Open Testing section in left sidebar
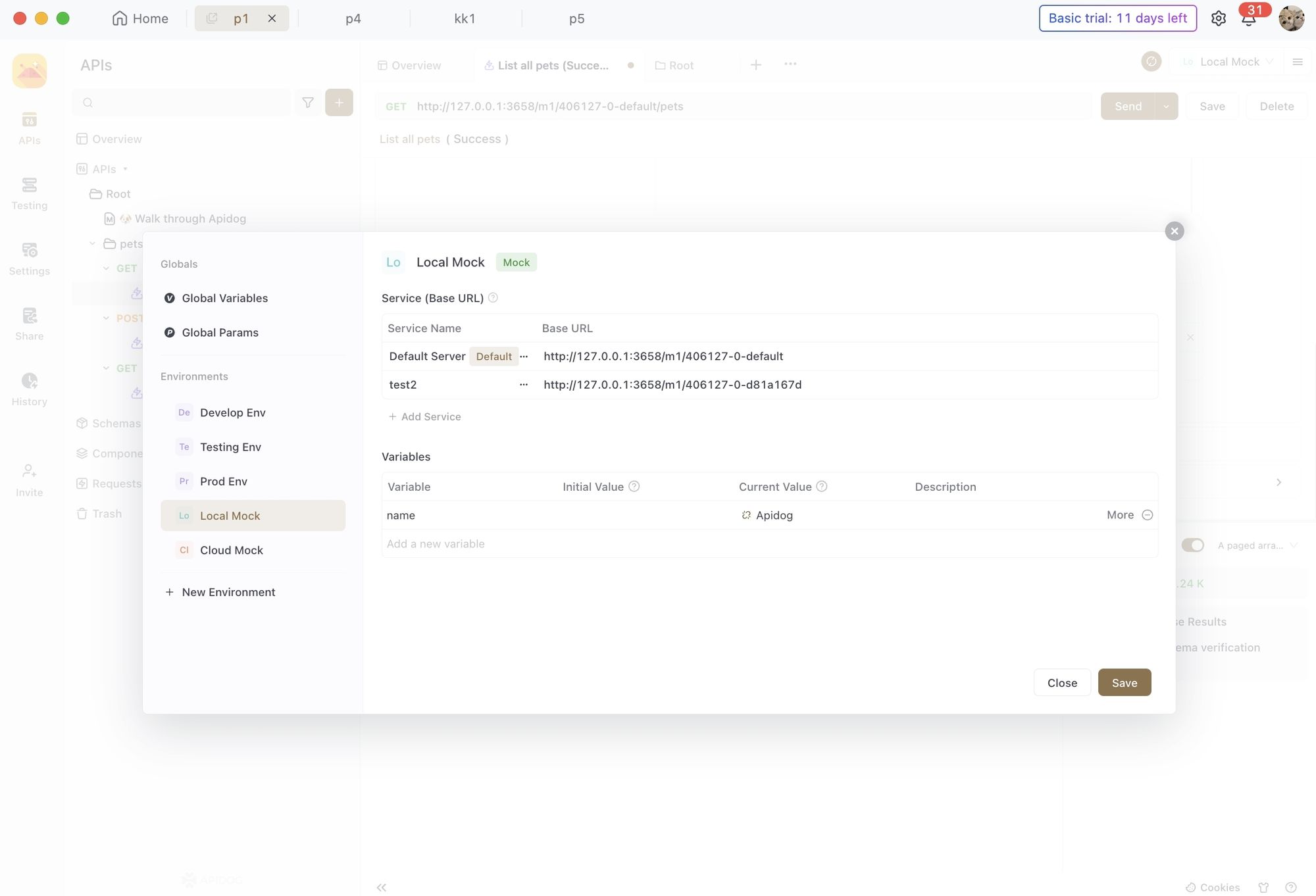Screen dimensions: 1316x896 click(x=29, y=193)
